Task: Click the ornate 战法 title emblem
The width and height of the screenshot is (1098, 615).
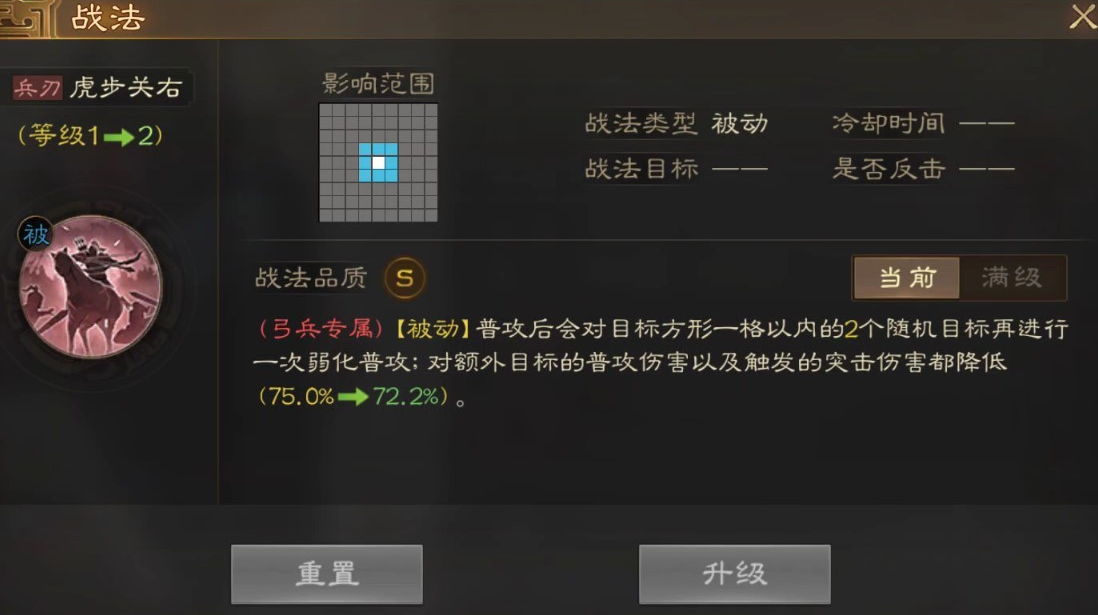Action: (25, 18)
